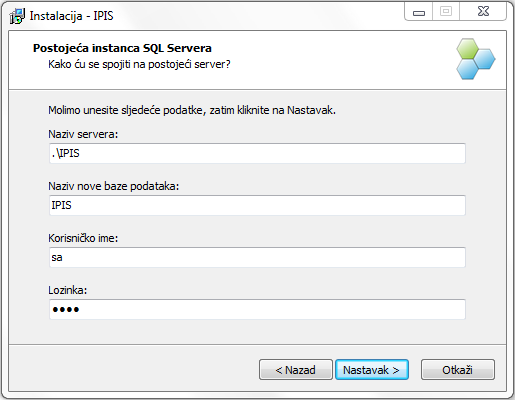The height and width of the screenshot is (400, 515).
Task: Click the 'Postojeća instanca SQL Servera' heading
Action: point(122,48)
